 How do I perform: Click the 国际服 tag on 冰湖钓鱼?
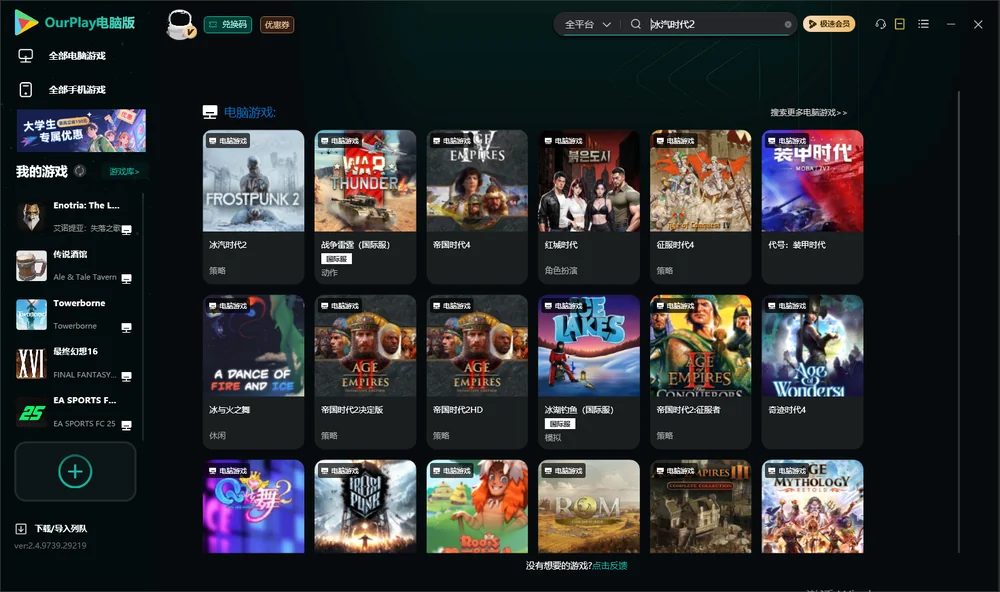(x=560, y=424)
